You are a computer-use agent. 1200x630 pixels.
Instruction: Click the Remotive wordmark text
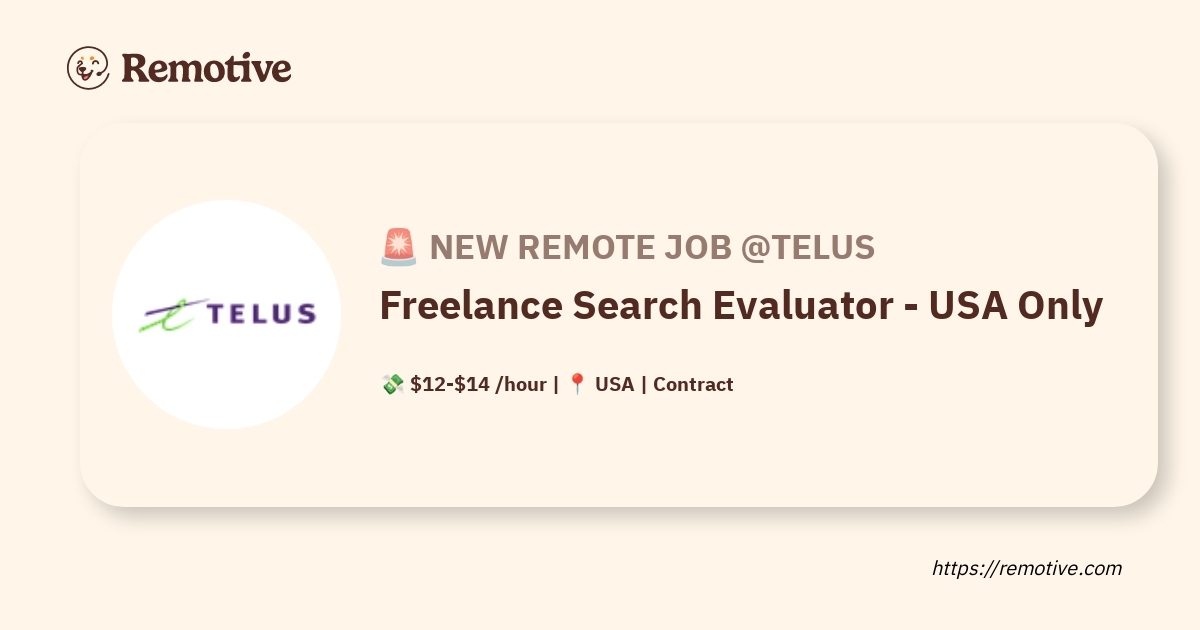pos(206,68)
